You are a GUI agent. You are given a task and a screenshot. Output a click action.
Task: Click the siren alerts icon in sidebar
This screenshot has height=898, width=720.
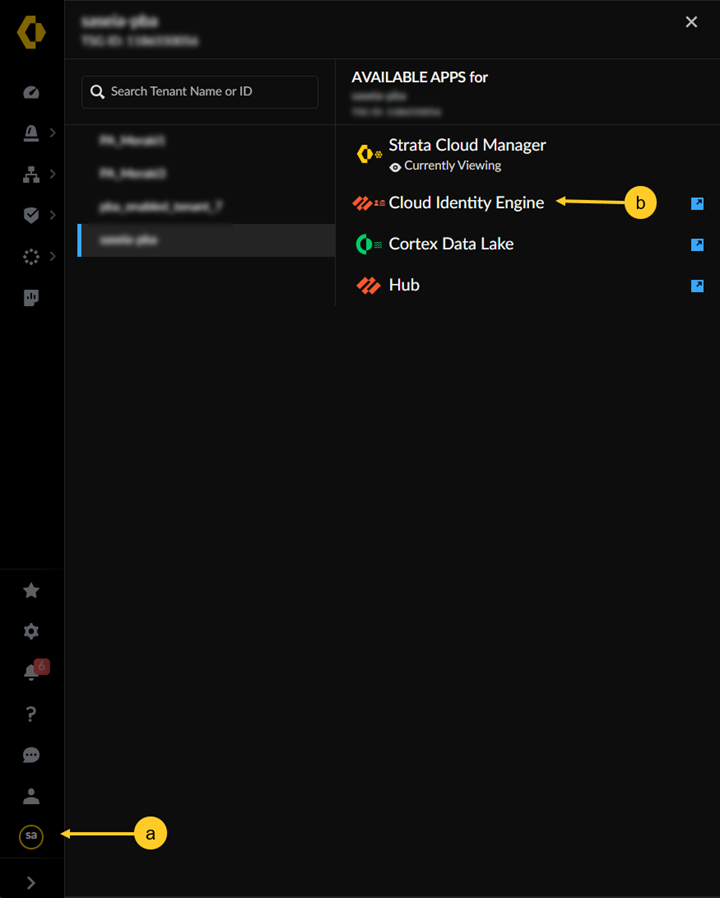coord(31,133)
